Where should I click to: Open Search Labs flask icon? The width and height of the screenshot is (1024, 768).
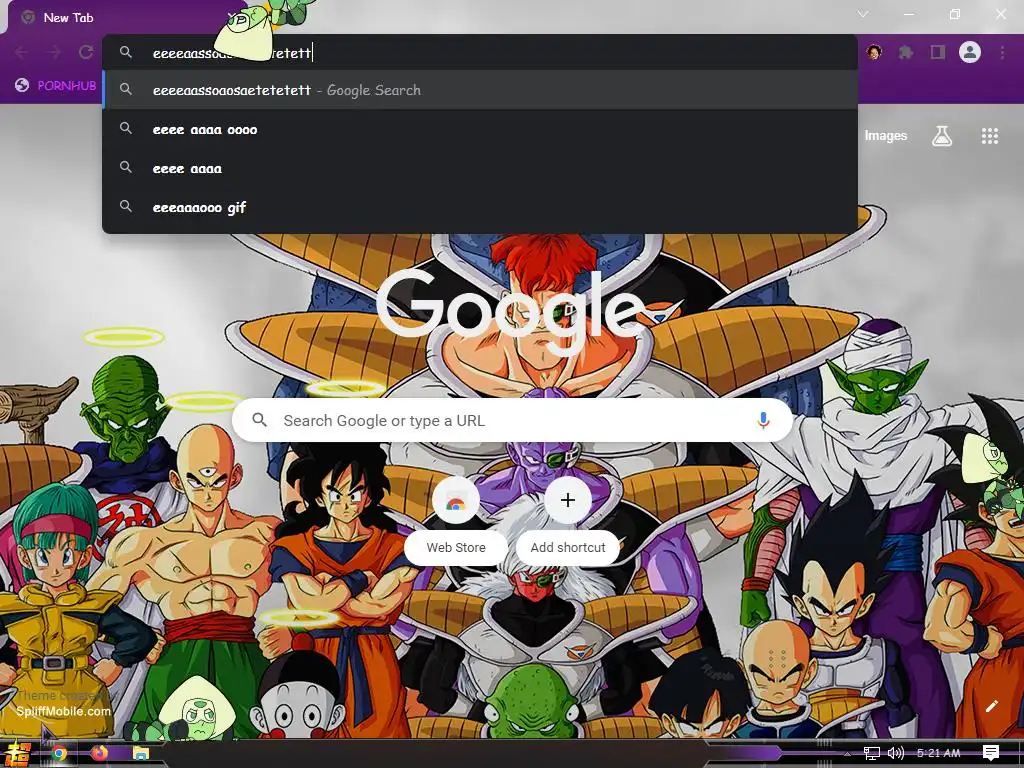(x=941, y=136)
